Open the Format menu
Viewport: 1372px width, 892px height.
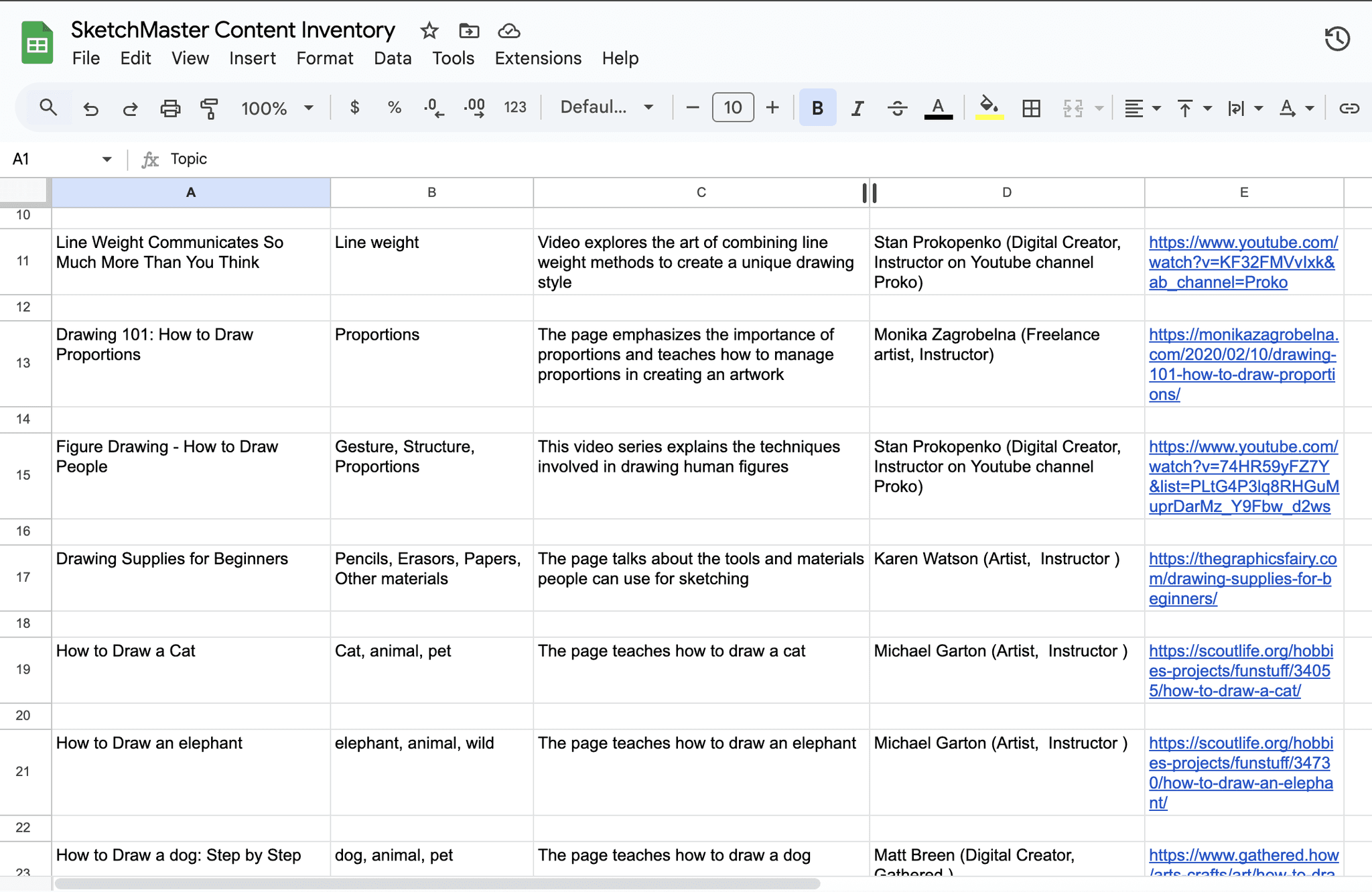coord(324,58)
